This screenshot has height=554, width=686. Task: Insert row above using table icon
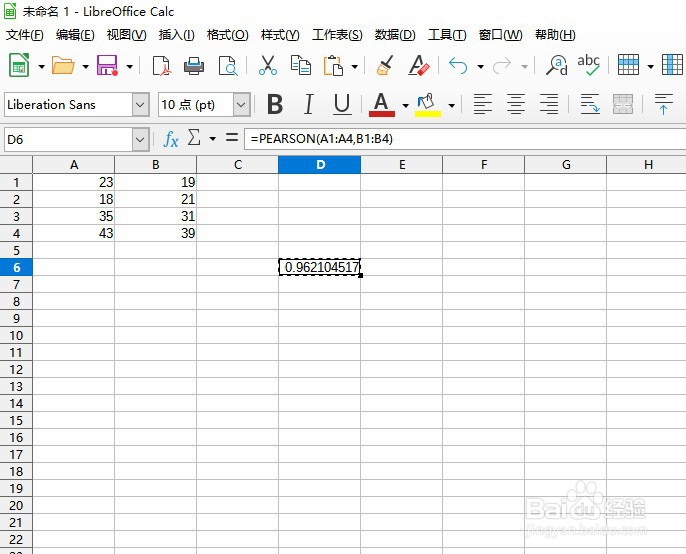[x=628, y=65]
